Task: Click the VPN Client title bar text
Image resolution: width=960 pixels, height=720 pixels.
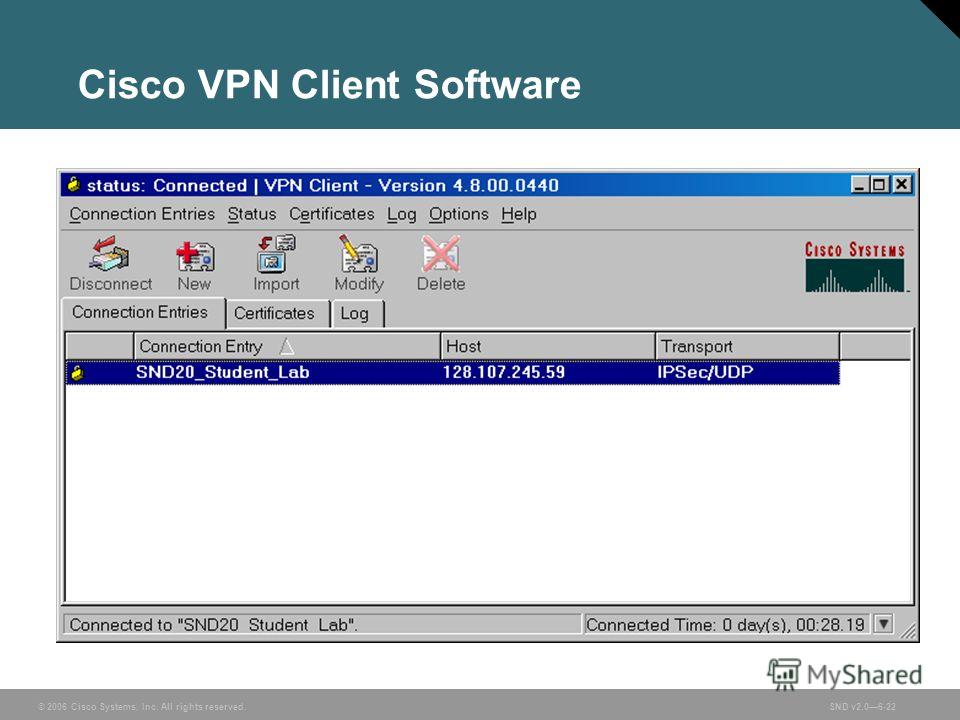Action: [x=323, y=185]
